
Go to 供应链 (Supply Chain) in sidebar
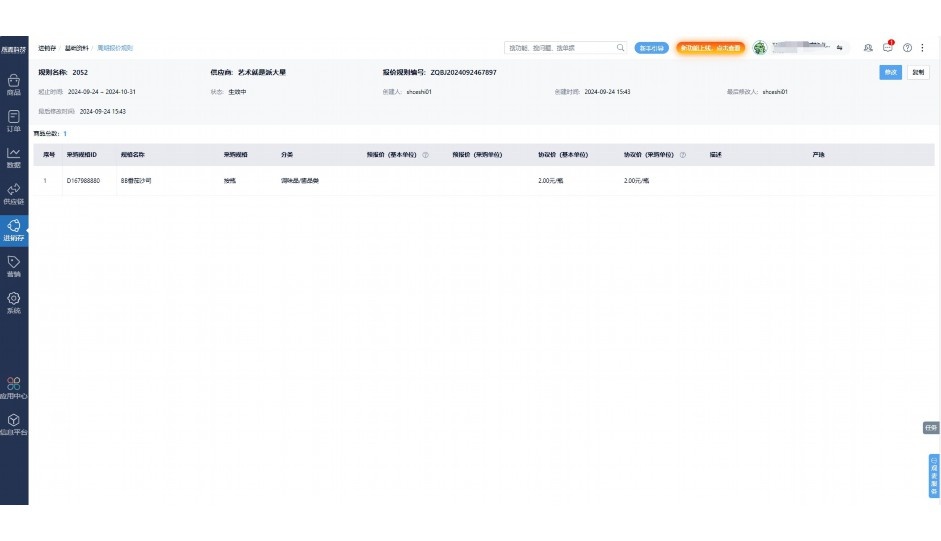click(x=14, y=193)
